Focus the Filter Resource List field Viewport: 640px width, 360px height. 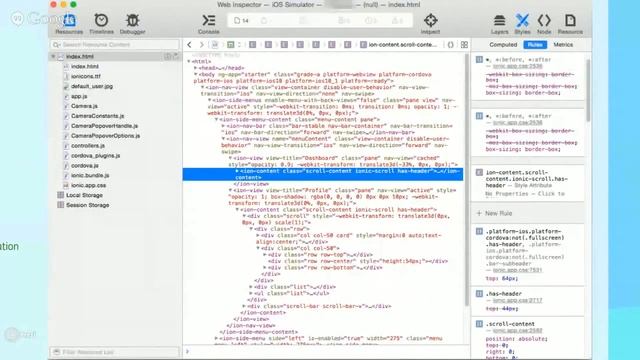[115, 352]
